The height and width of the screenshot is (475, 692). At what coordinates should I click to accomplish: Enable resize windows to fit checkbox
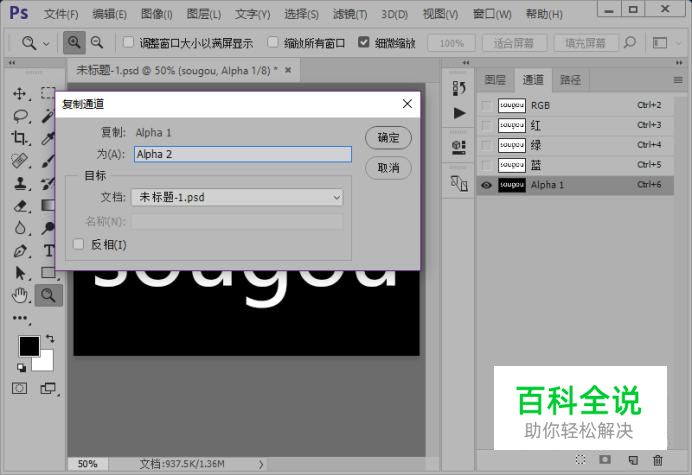tap(128, 42)
